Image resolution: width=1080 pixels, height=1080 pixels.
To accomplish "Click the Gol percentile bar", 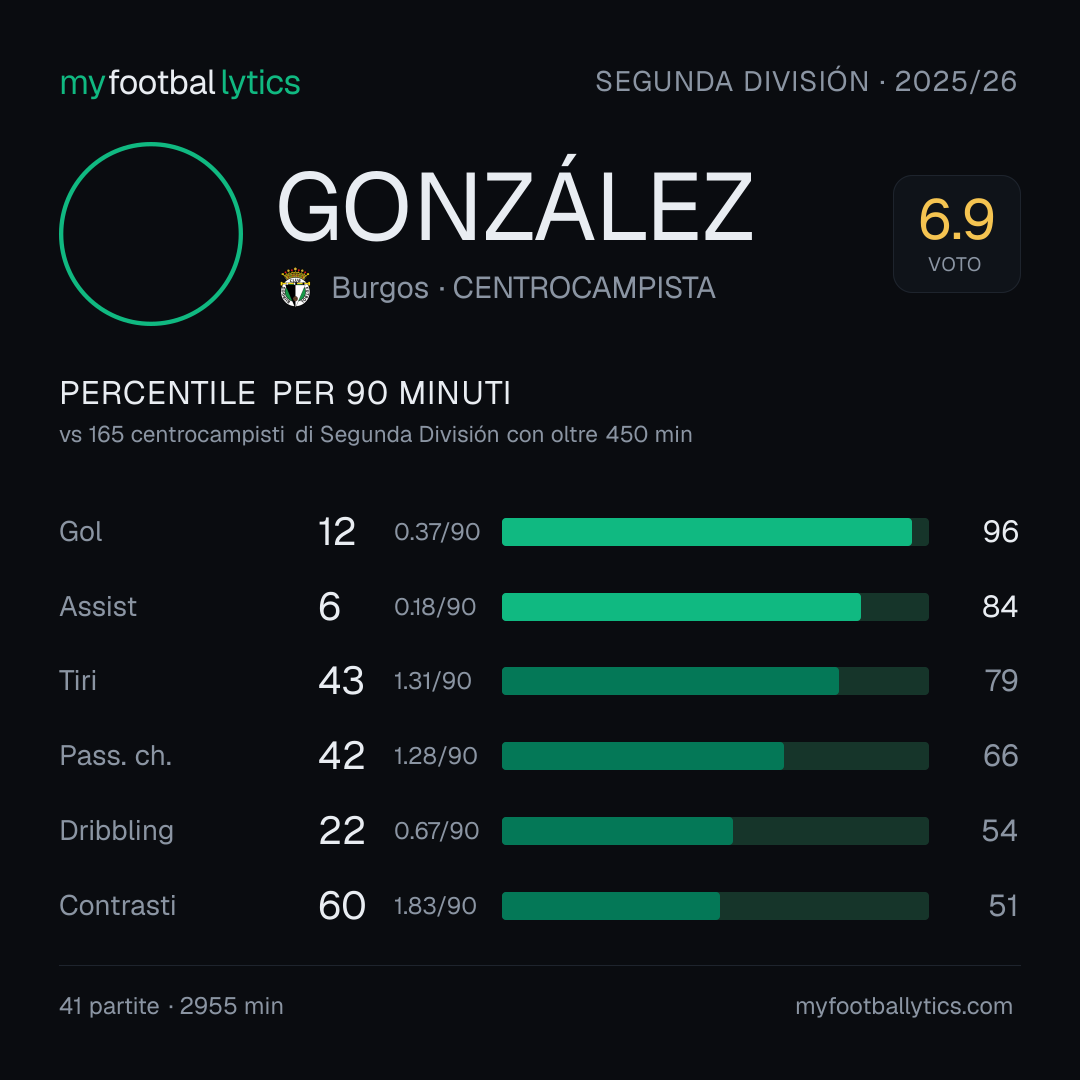I will (x=715, y=532).
